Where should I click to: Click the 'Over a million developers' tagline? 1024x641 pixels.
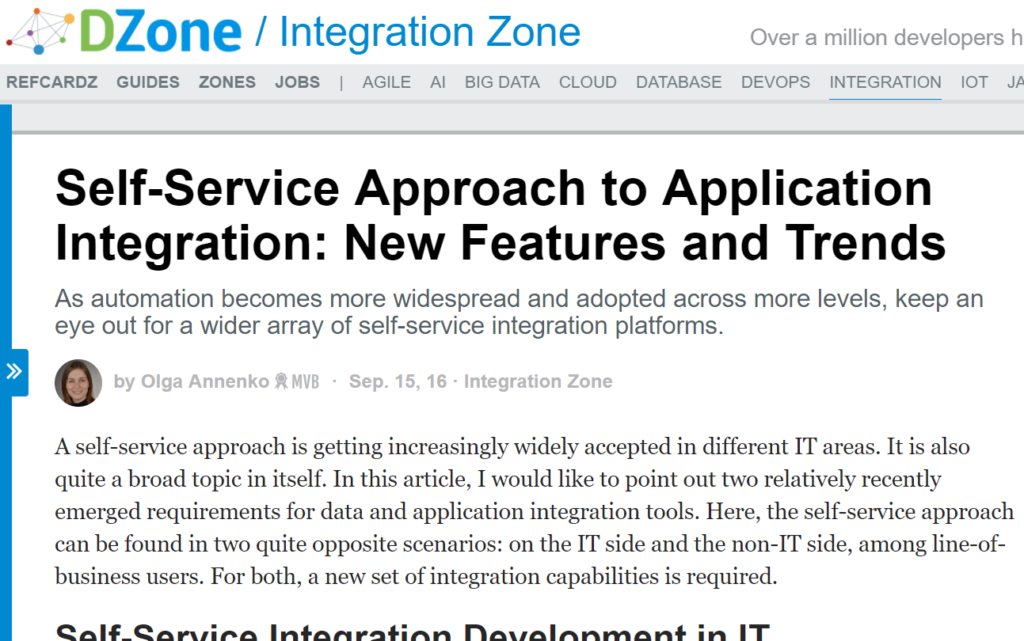[x=886, y=38]
